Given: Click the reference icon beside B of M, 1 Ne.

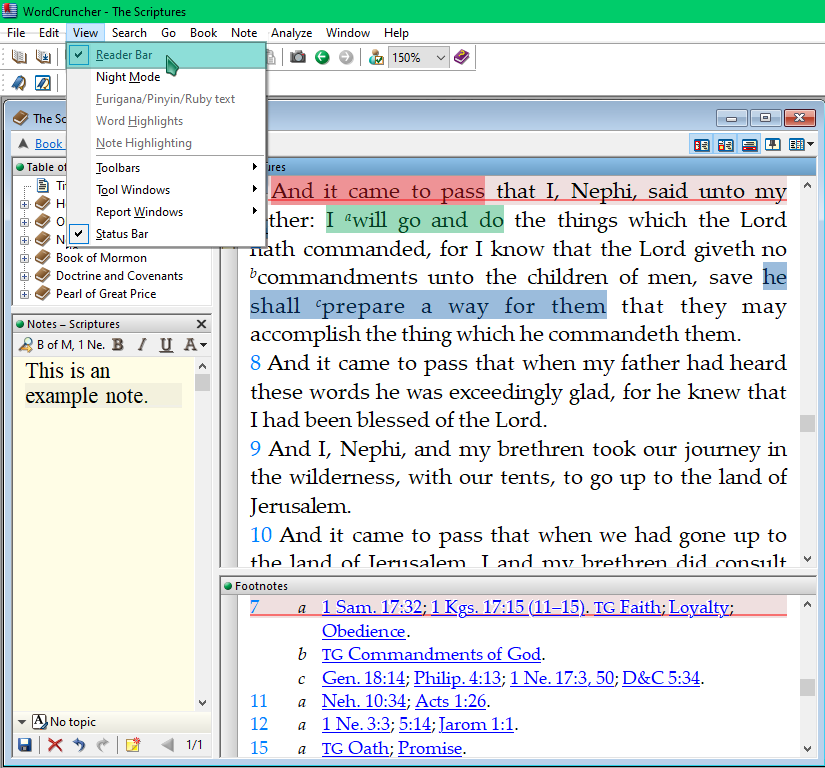Looking at the screenshot, I should pyautogui.click(x=25, y=345).
